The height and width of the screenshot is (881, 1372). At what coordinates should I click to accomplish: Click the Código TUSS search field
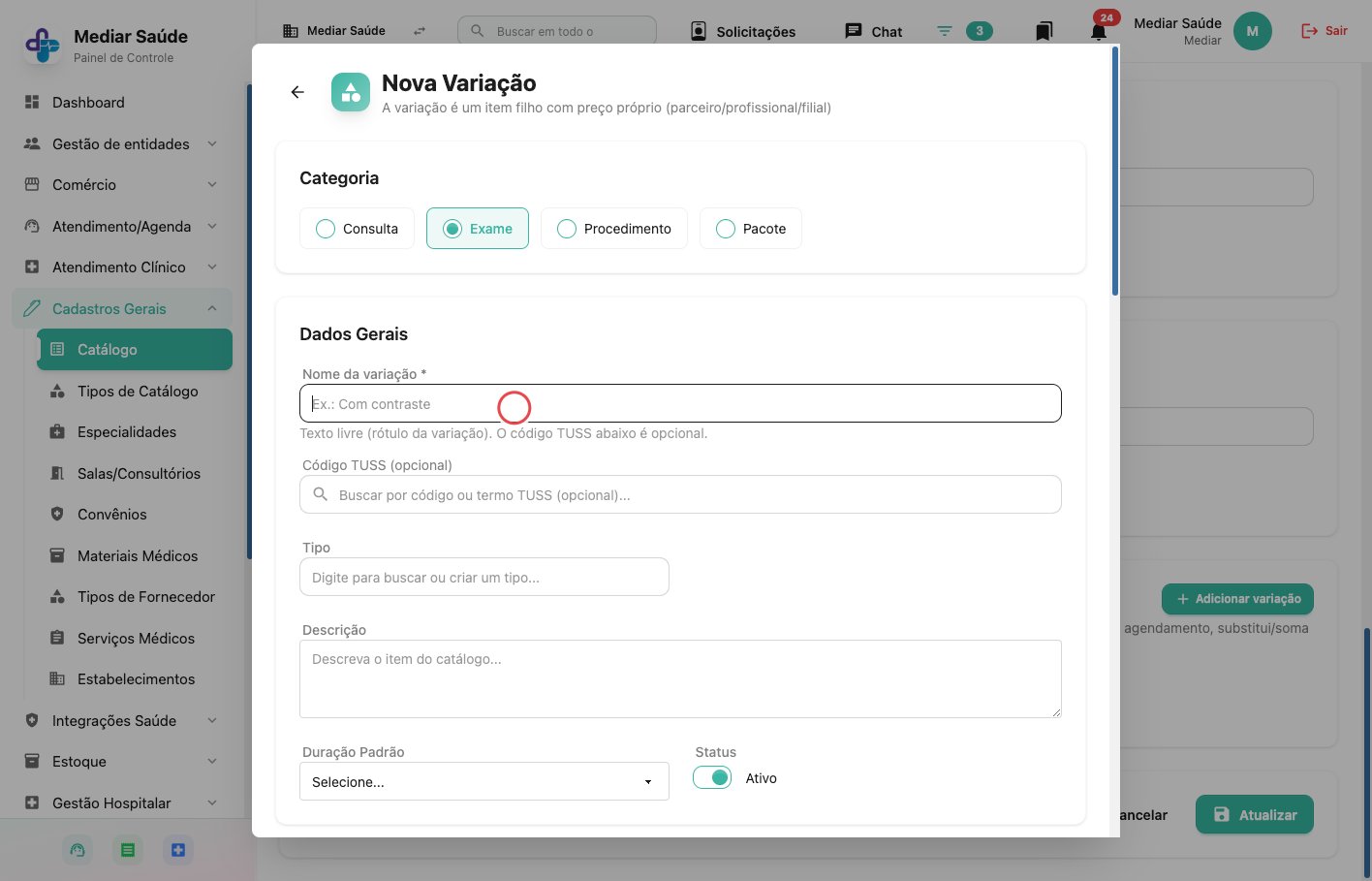(x=680, y=494)
